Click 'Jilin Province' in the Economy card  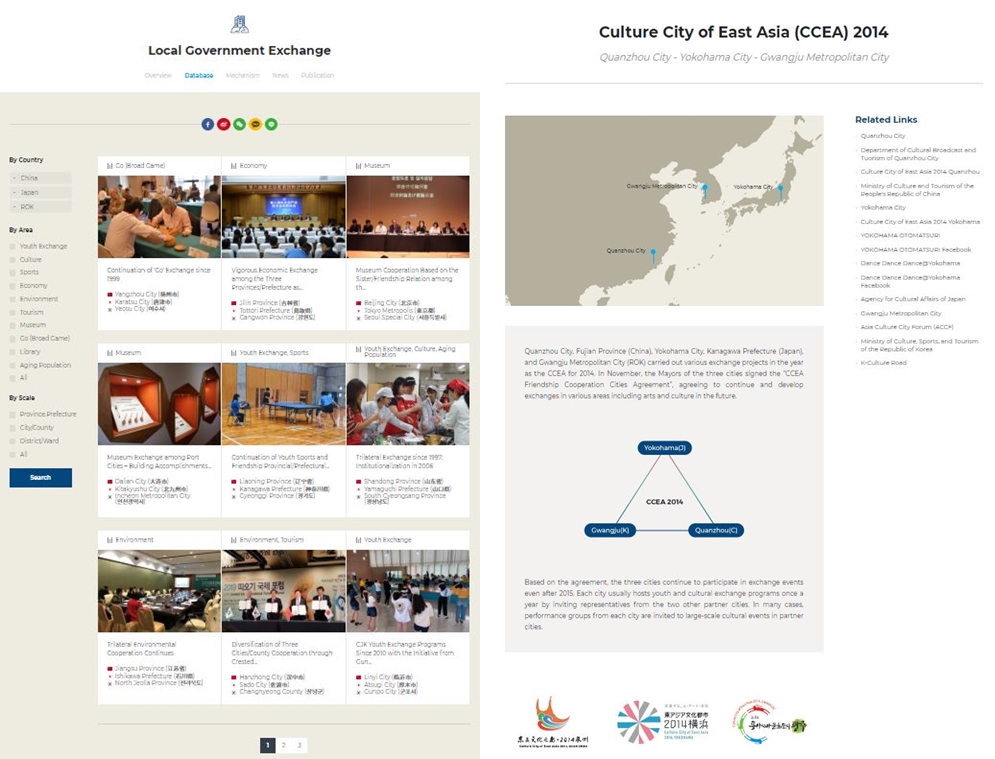click(x=269, y=303)
